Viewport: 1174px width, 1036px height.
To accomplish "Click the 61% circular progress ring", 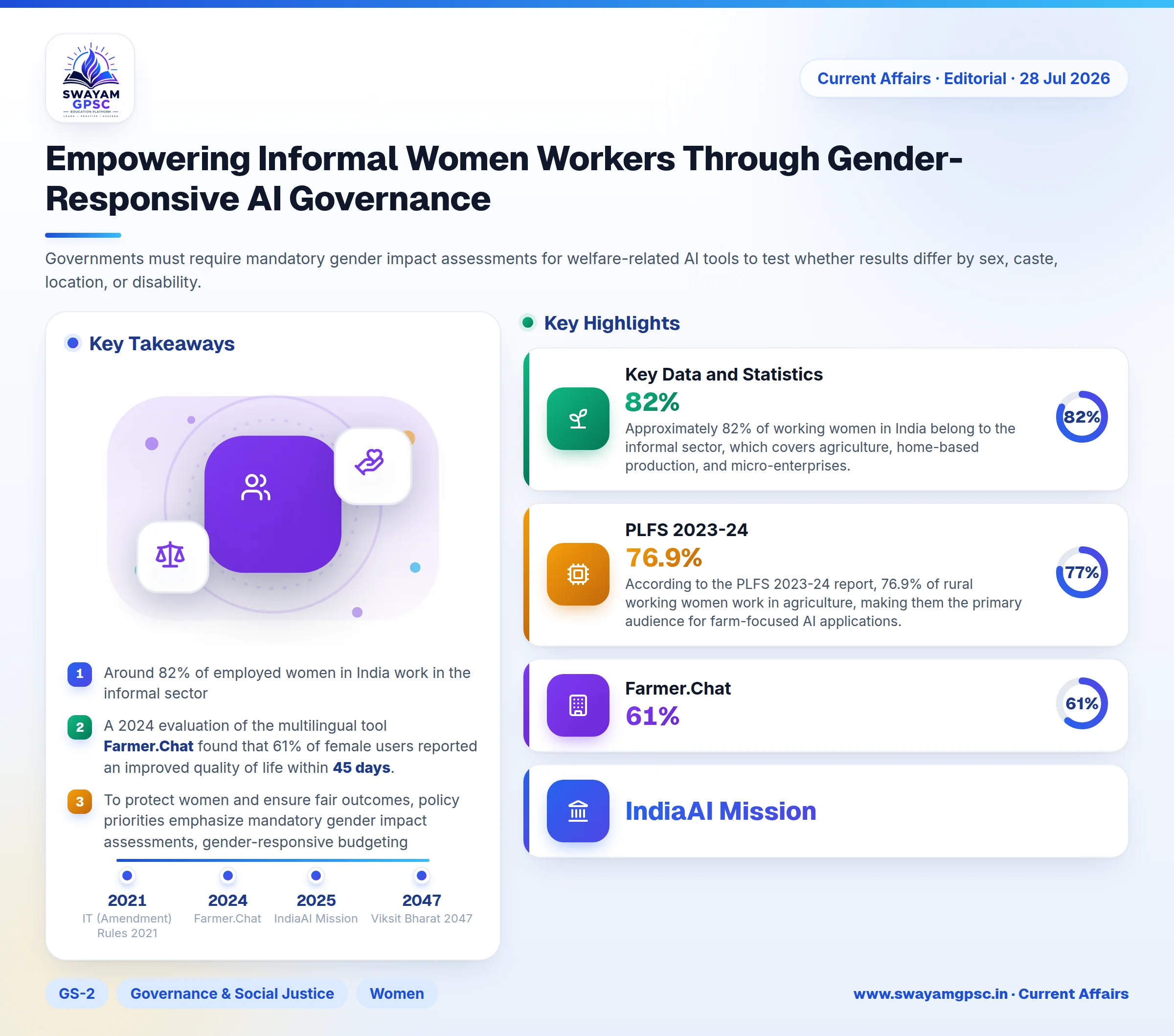I will point(1082,703).
